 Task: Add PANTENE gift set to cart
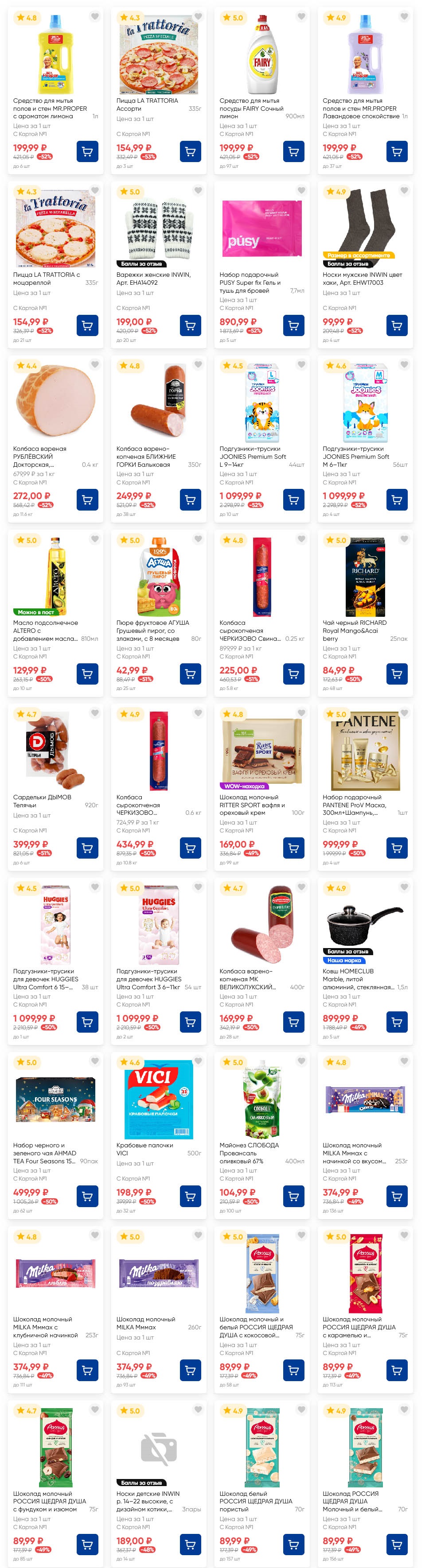pos(397,848)
